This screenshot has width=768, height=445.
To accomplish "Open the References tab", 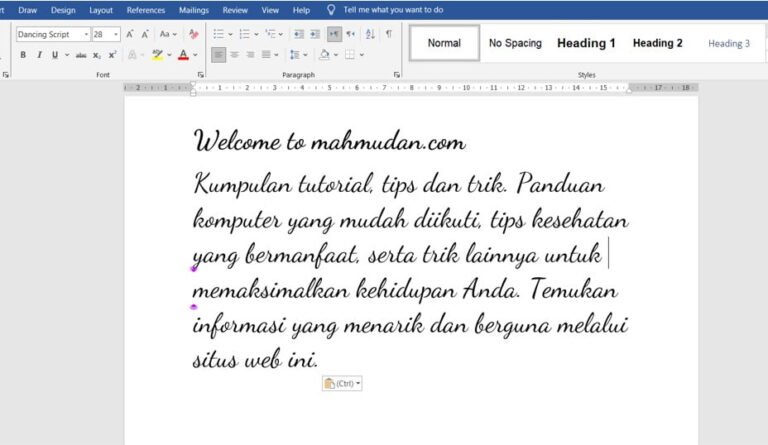I will pos(145,10).
